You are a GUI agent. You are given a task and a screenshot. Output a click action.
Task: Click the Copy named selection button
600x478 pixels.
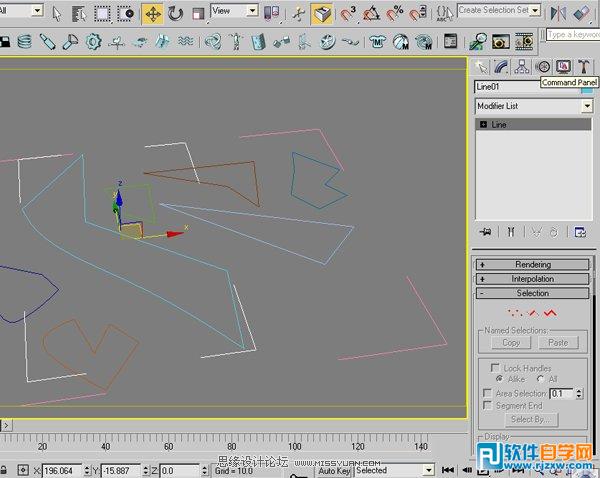click(511, 343)
